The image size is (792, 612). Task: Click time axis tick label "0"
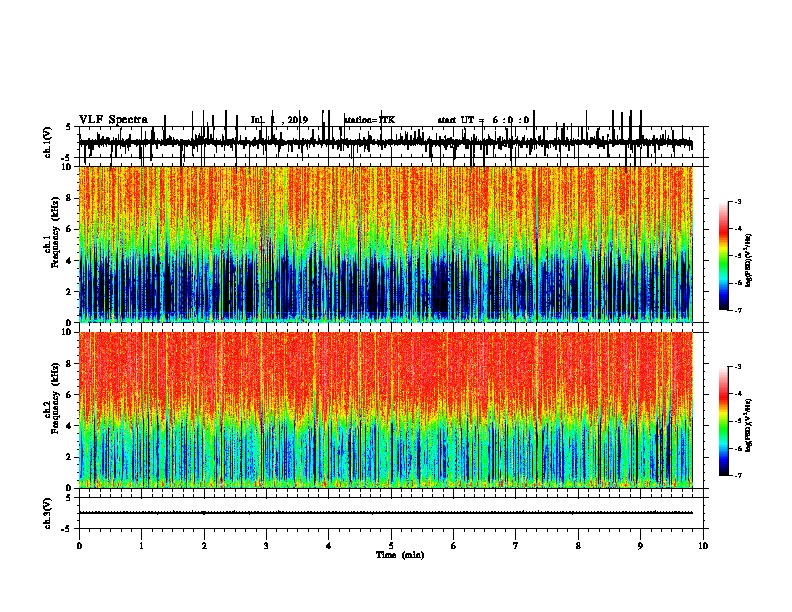79,546
